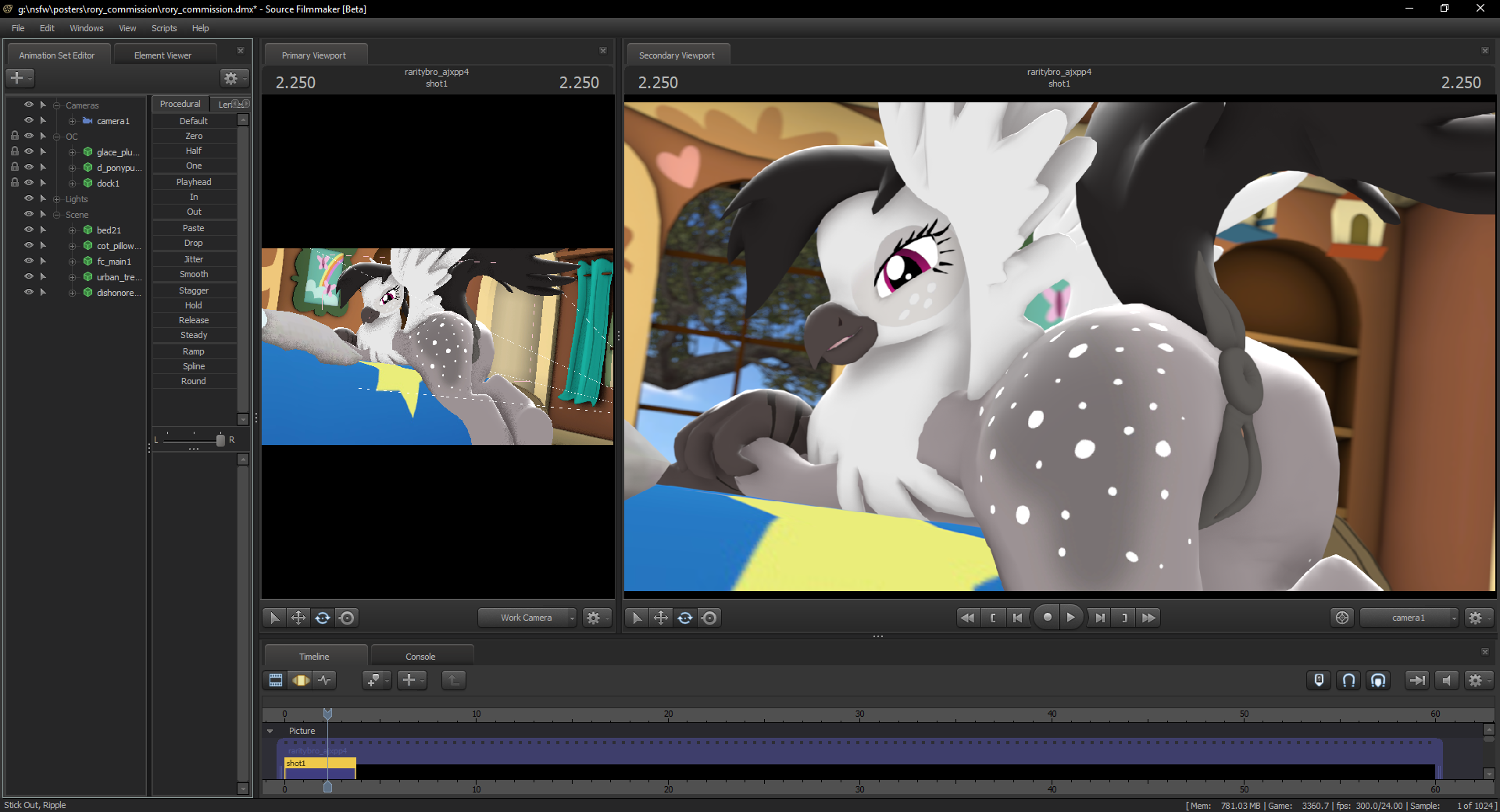Click the Smooth preset

[194, 274]
